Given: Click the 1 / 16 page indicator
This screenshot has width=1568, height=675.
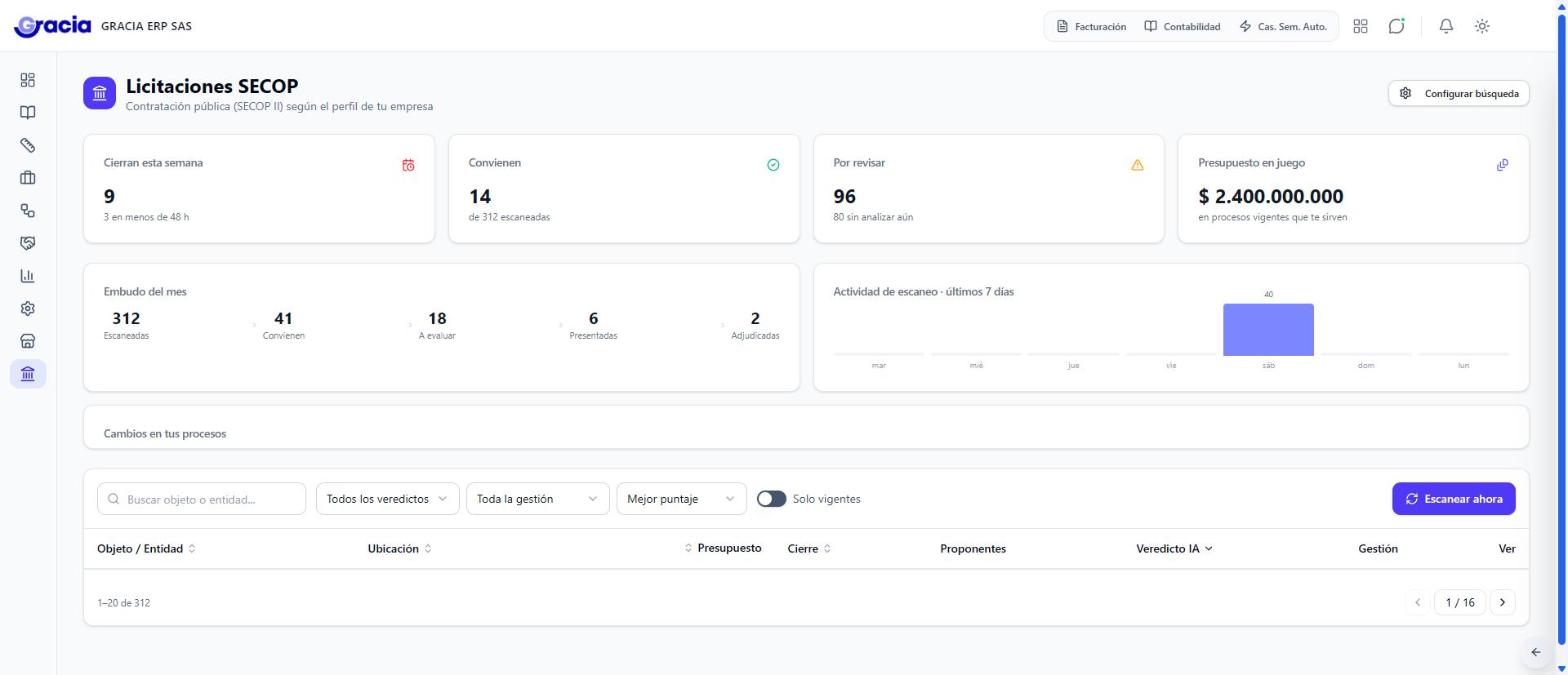Looking at the screenshot, I should coord(1460,602).
